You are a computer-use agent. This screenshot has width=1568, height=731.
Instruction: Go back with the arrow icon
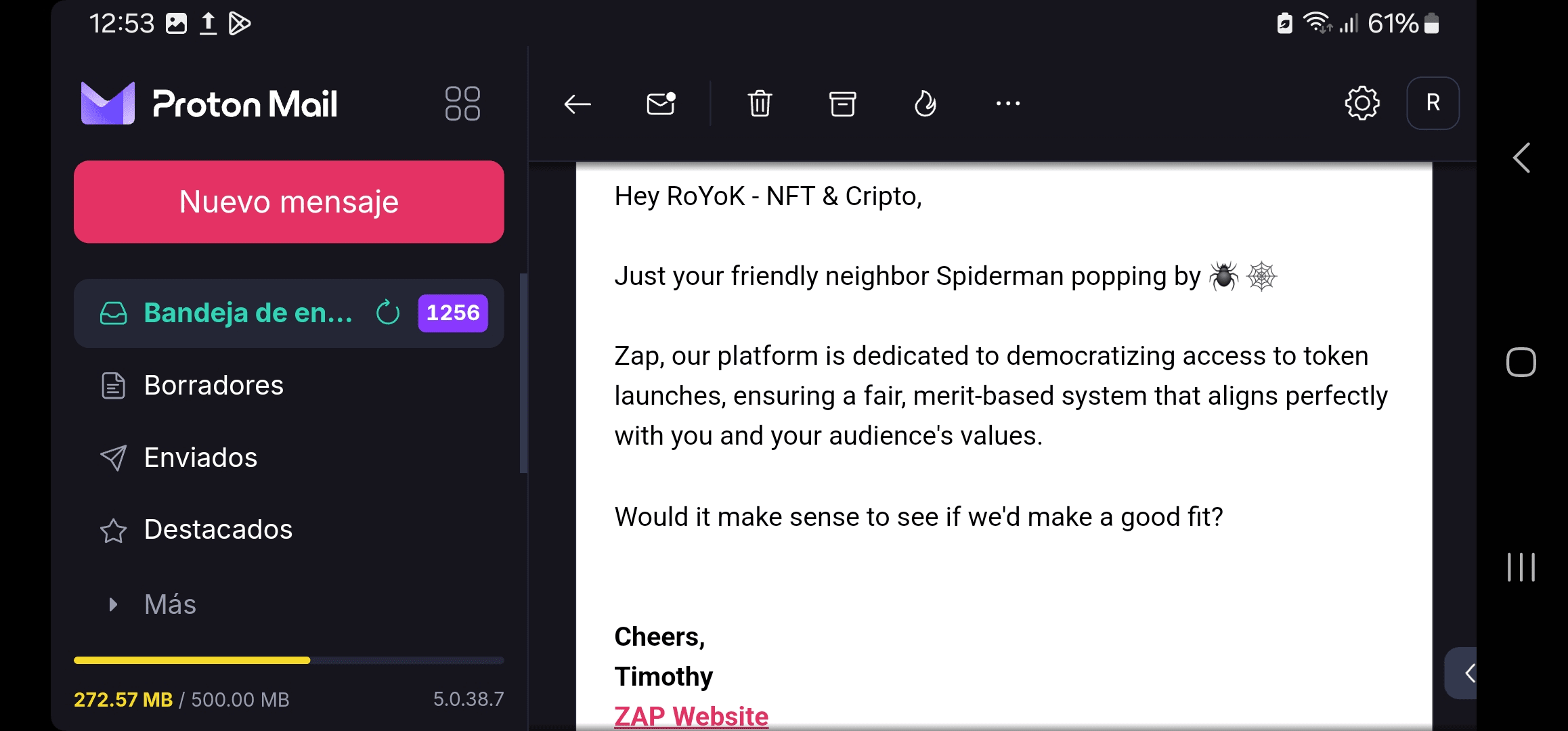tap(578, 104)
